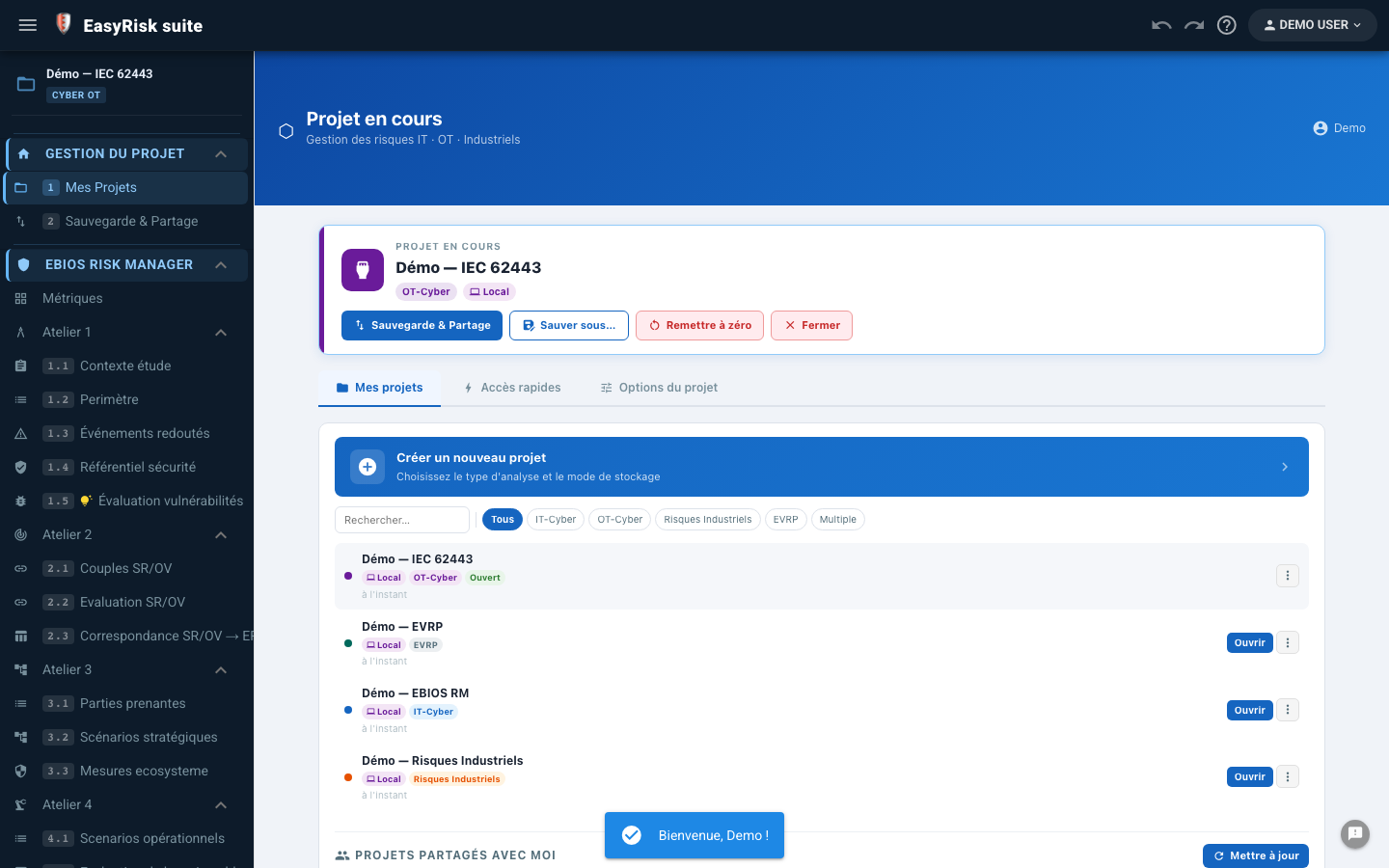Select the Tous filter chip

pyautogui.click(x=503, y=520)
